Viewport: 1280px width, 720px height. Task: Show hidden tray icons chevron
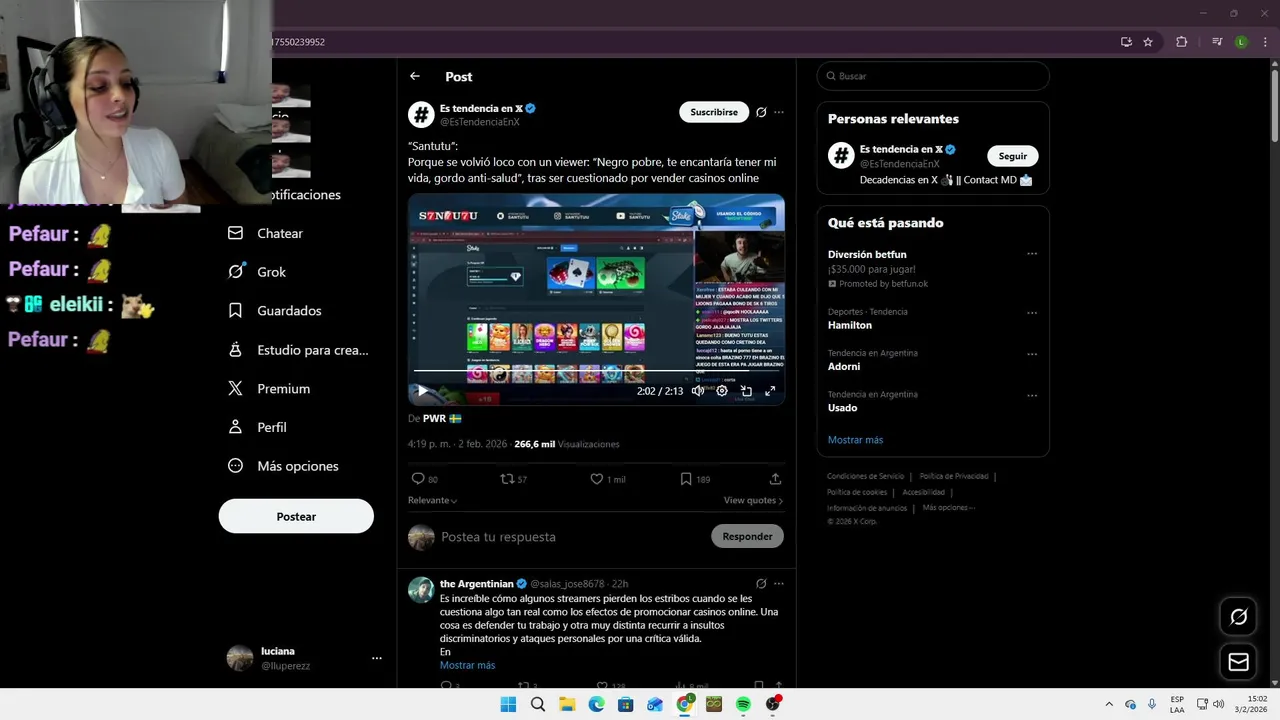point(1108,704)
